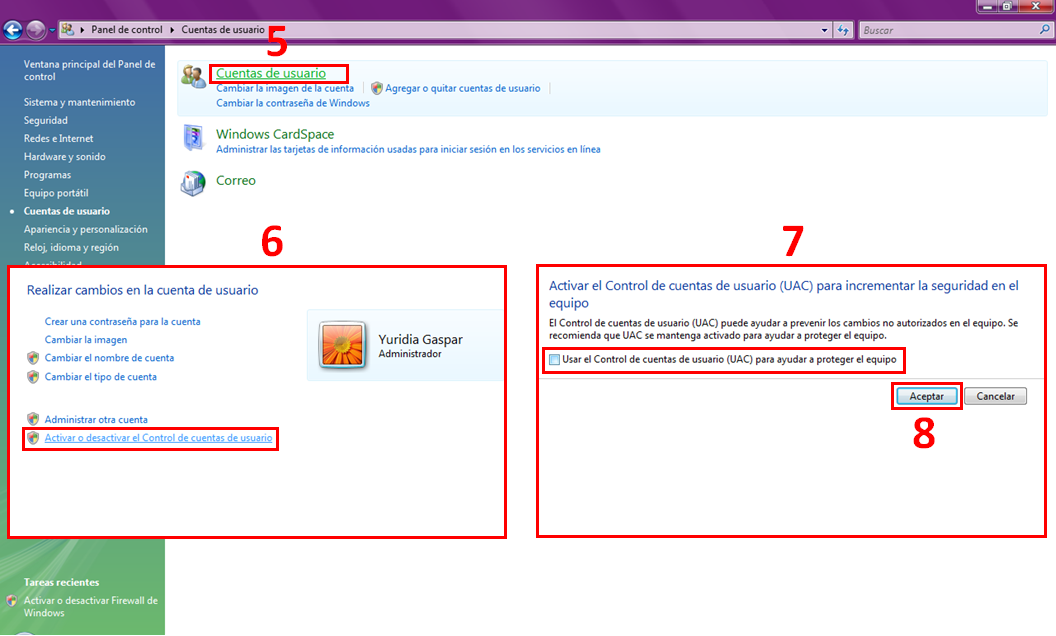Click the Back navigation arrow button

tap(13, 30)
